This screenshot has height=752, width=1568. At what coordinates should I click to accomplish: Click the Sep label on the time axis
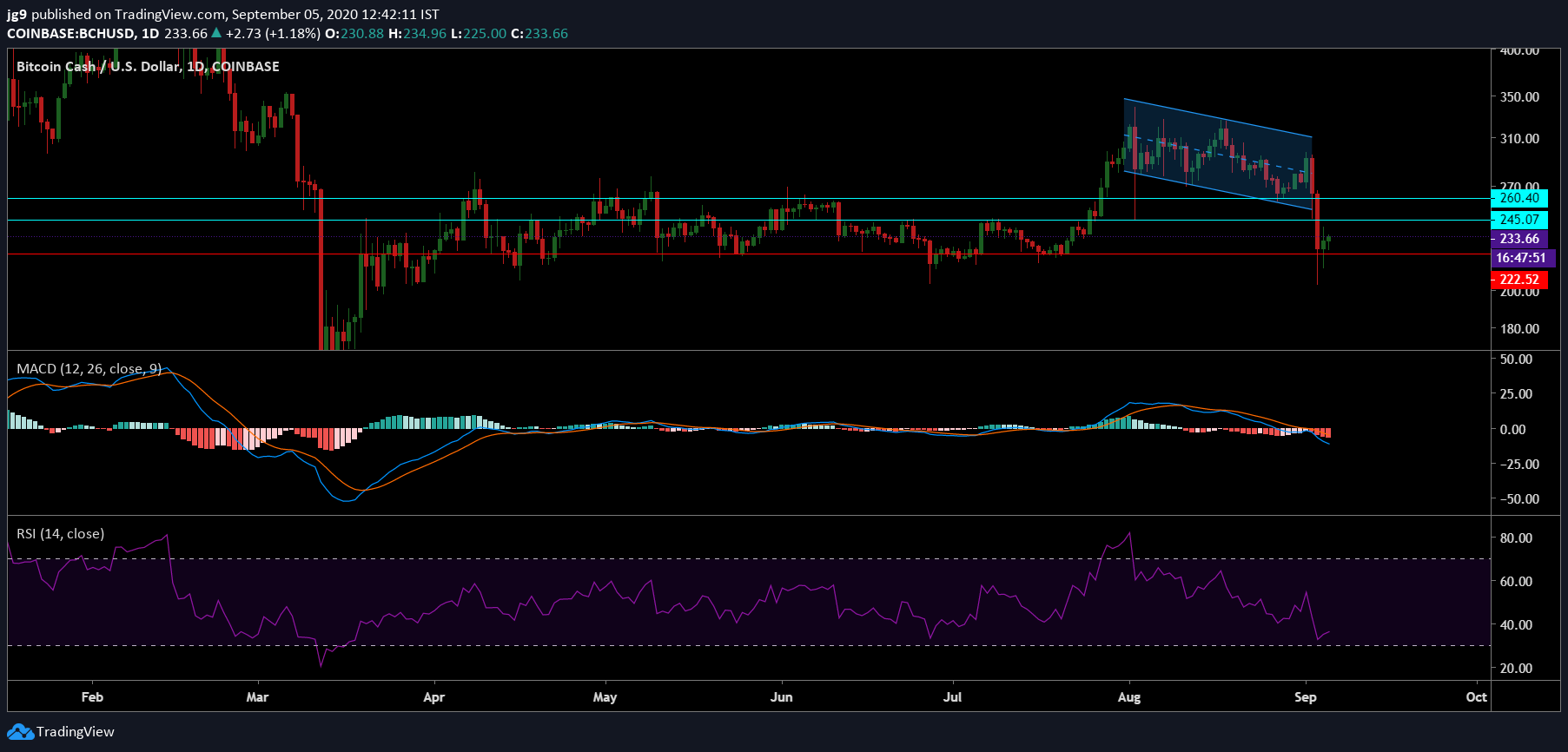(x=1305, y=697)
